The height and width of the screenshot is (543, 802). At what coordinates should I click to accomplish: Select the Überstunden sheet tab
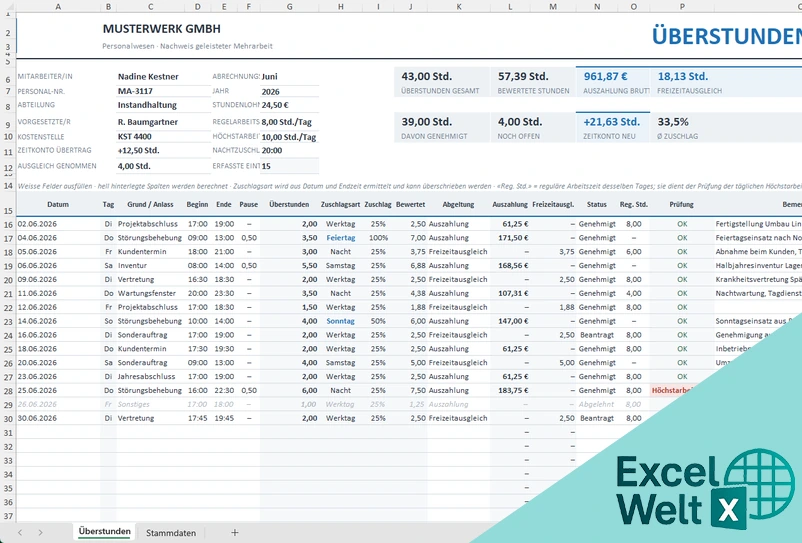point(104,532)
